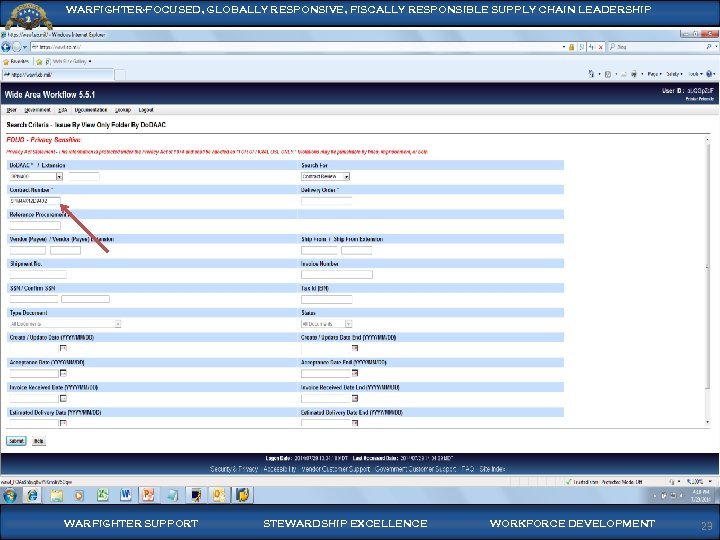Click the PowerPoint icon in the taskbar
The image size is (720, 540).
point(148,494)
